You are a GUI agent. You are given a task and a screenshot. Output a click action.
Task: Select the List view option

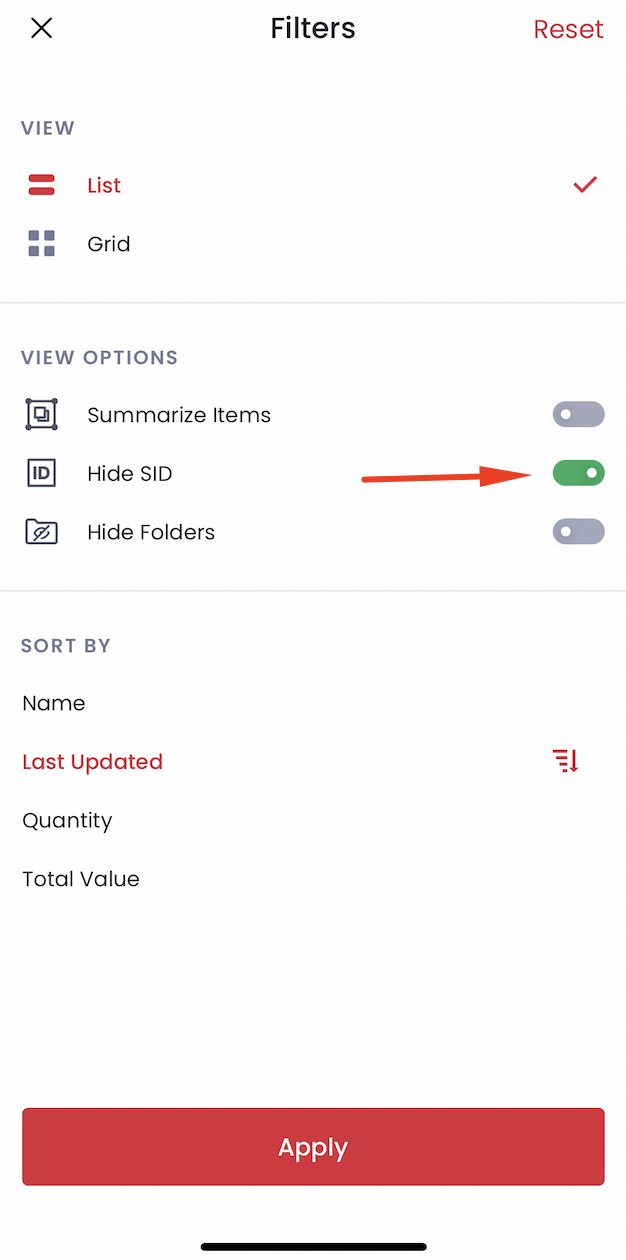[x=313, y=185]
